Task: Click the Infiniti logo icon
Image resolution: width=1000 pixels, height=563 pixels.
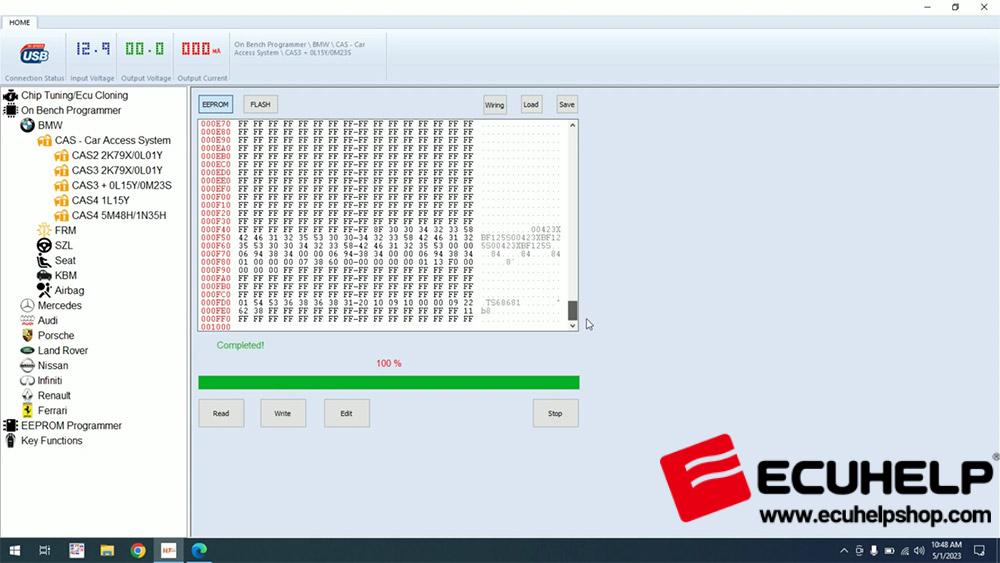Action: click(27, 381)
